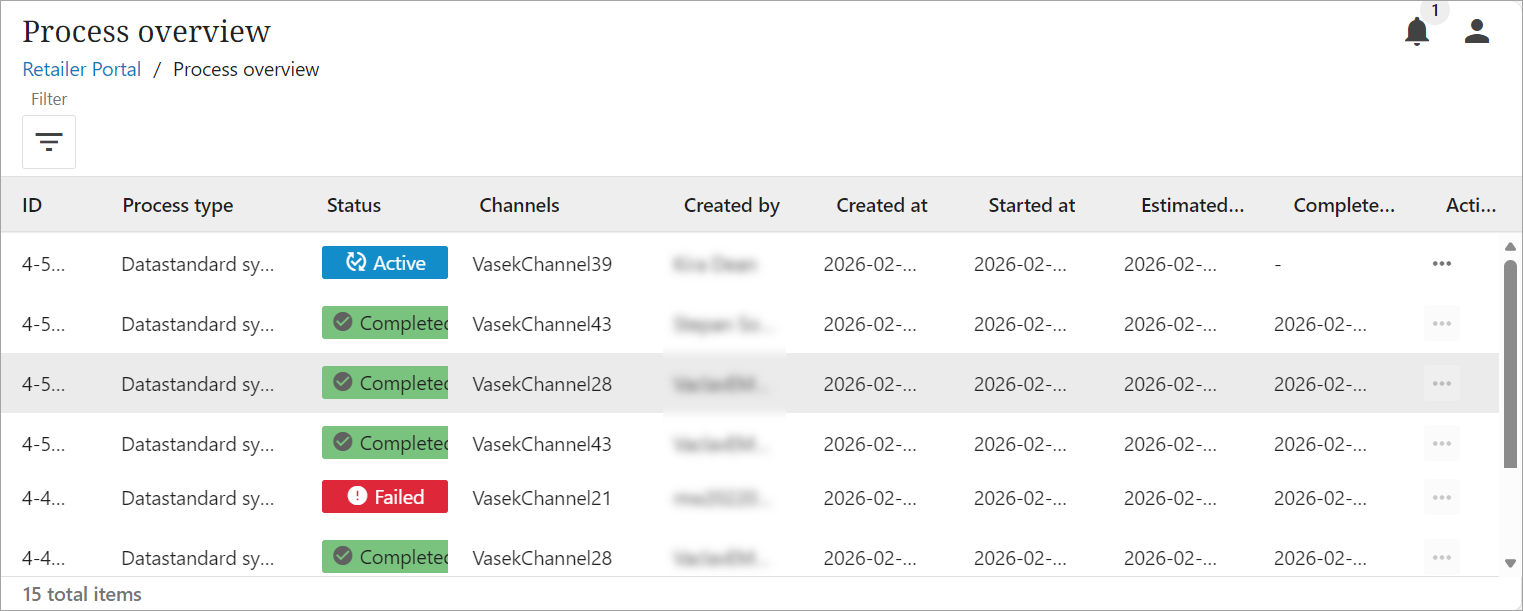Sort by the Status column header
The width and height of the screenshot is (1523, 611).
pos(354,206)
